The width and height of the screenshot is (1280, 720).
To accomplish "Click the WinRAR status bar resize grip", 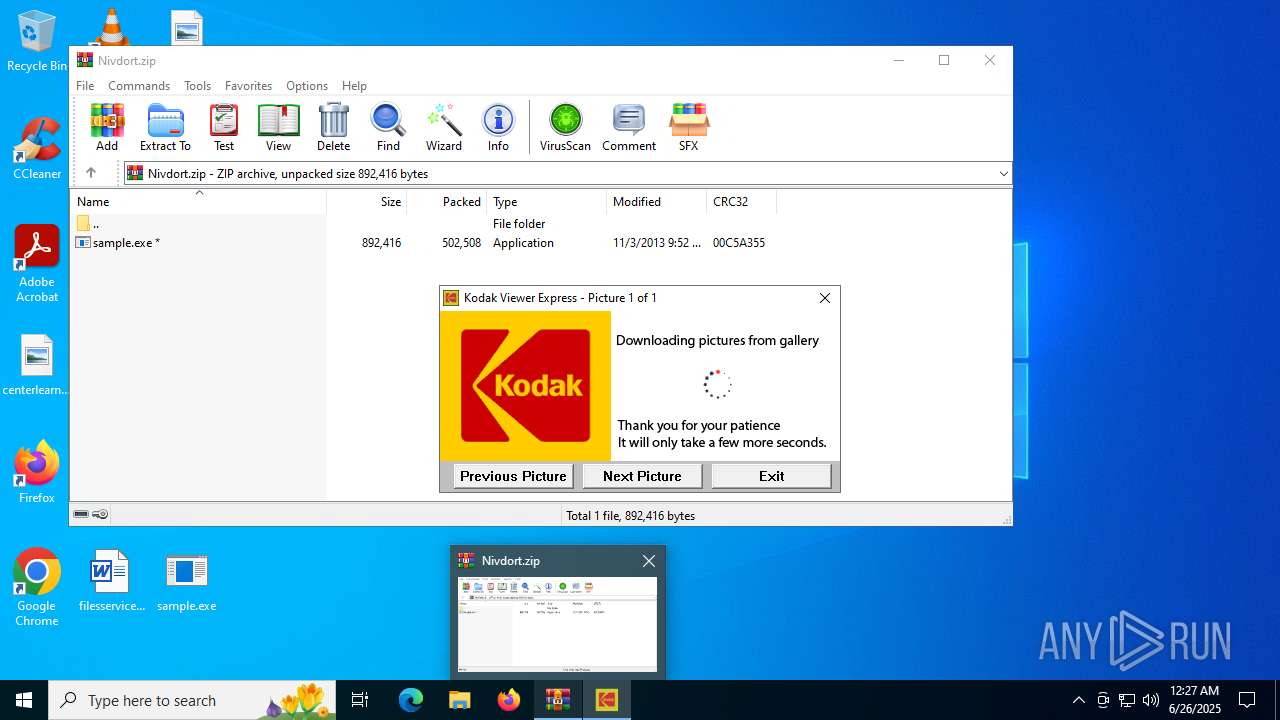I will [x=1006, y=520].
